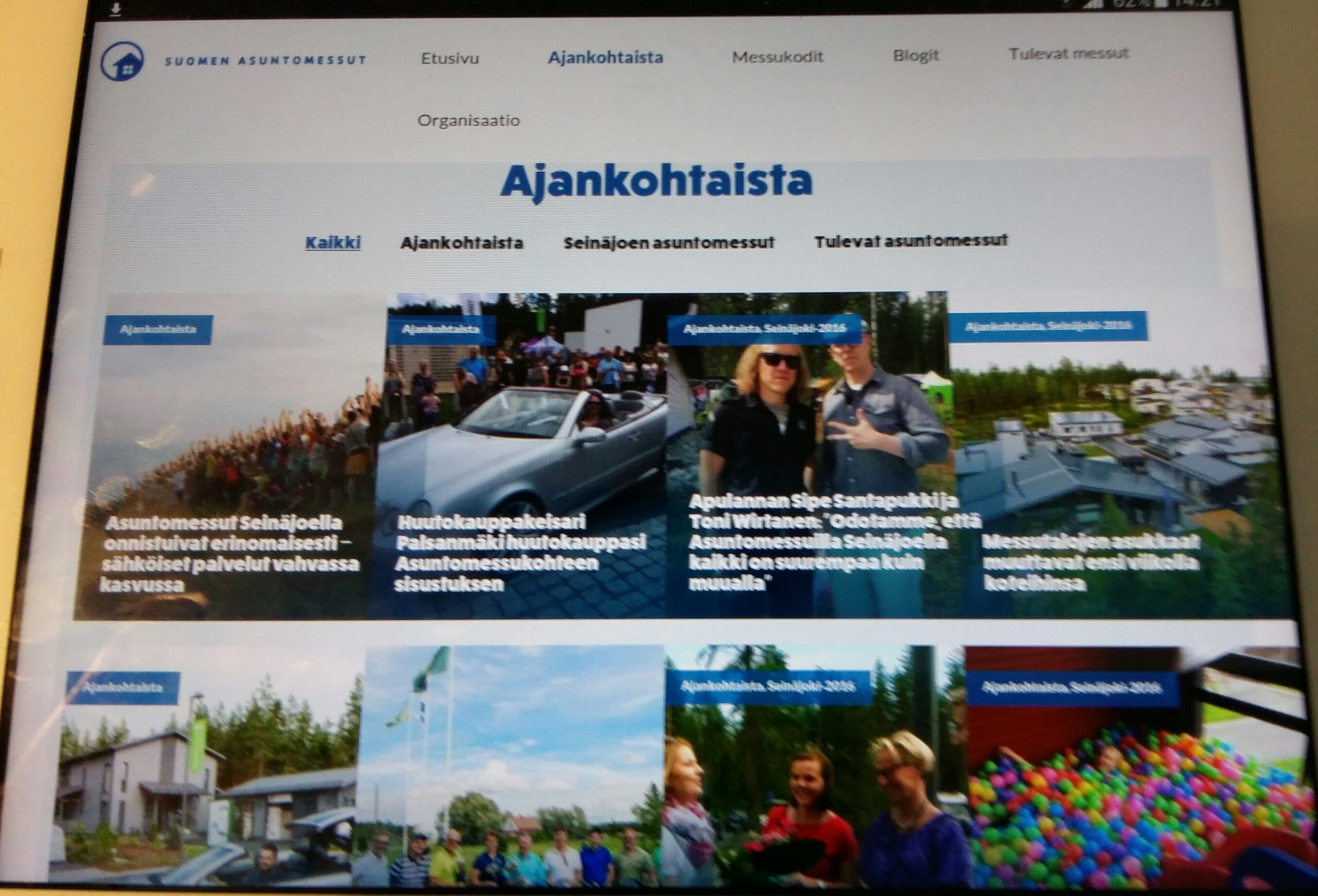Click the Organisaatio menu link
Viewport: 1318px width, 896px height.
click(468, 120)
